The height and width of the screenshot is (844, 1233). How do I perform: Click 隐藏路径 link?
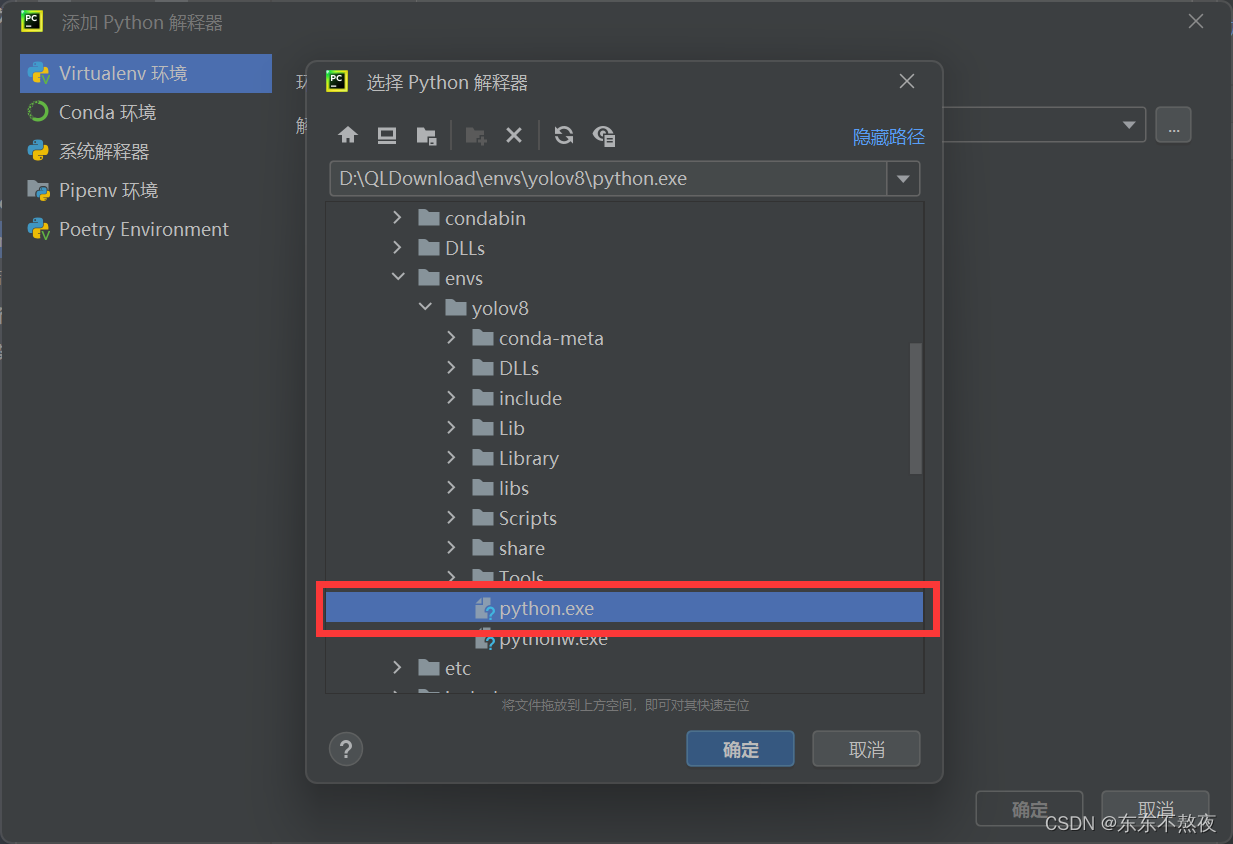tap(888, 137)
